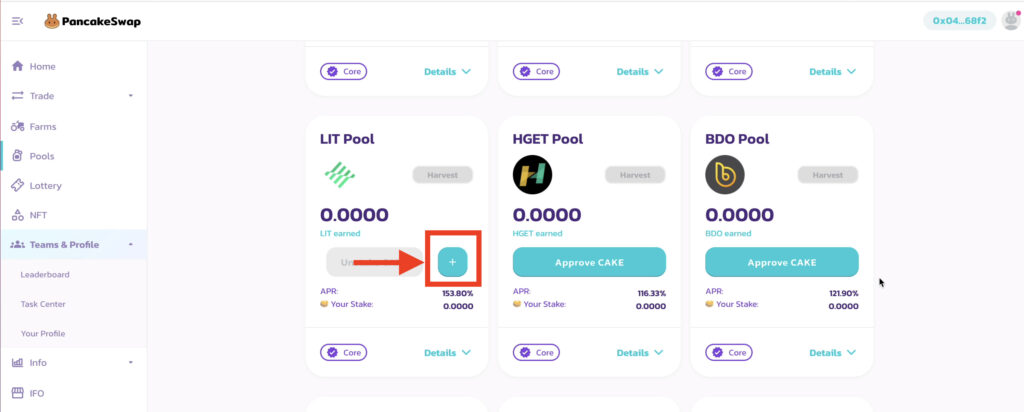Collapse sidebar with the menu toggle icon
The image size is (1024, 412).
(x=18, y=22)
